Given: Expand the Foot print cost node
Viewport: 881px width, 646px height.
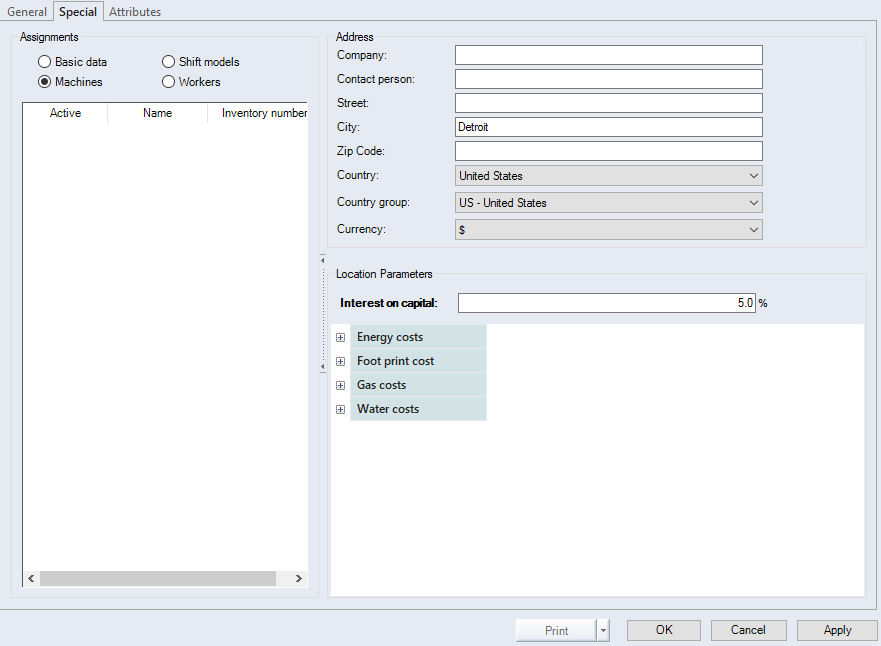Looking at the screenshot, I should point(341,362).
